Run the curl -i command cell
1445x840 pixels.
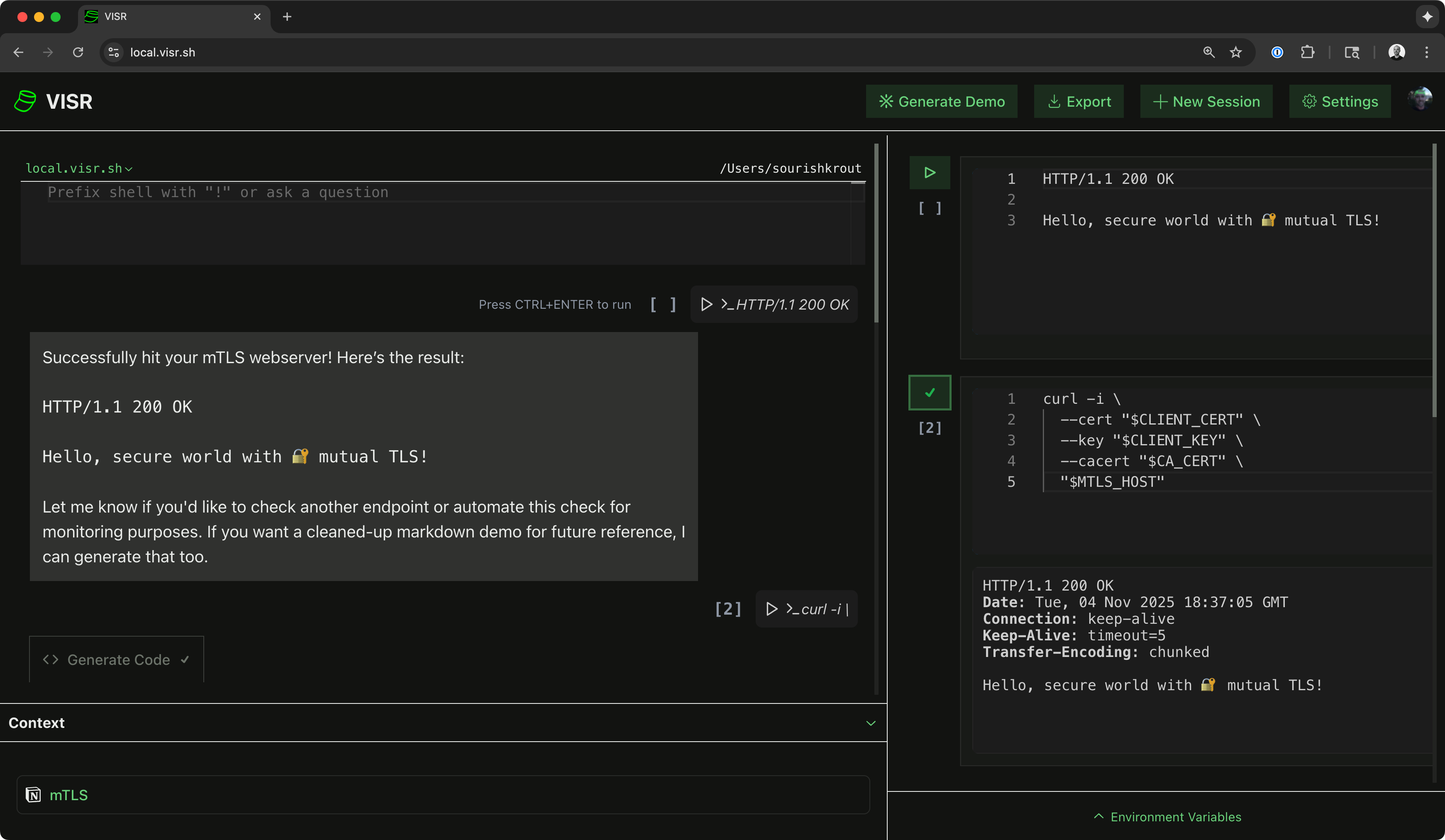click(805, 609)
